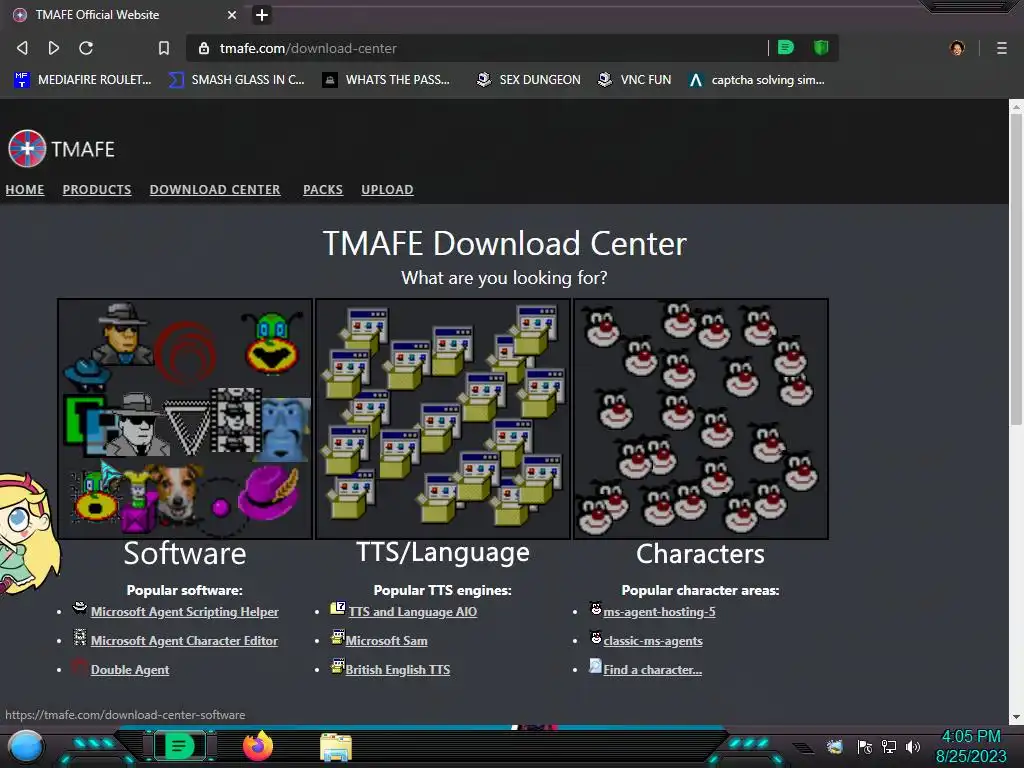This screenshot has height=768, width=1024.
Task: Open WHATS THE PASS... bookmark
Action: [x=387, y=80]
